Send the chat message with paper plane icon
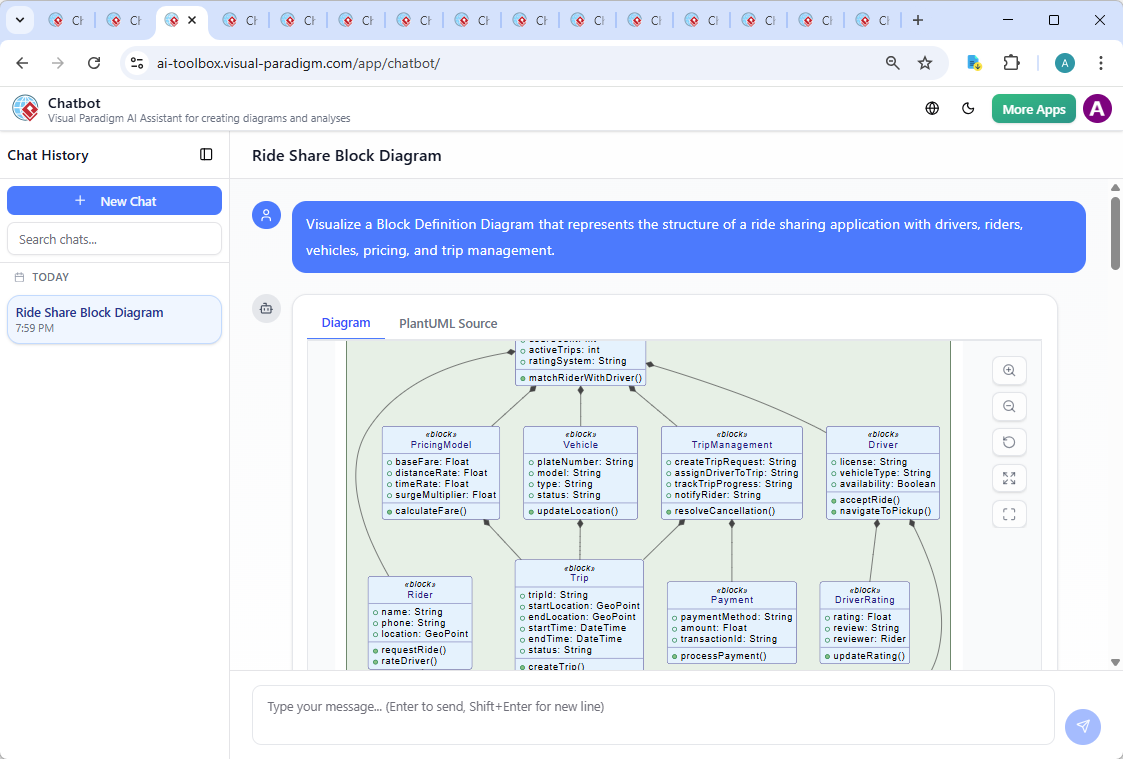 (x=1083, y=727)
